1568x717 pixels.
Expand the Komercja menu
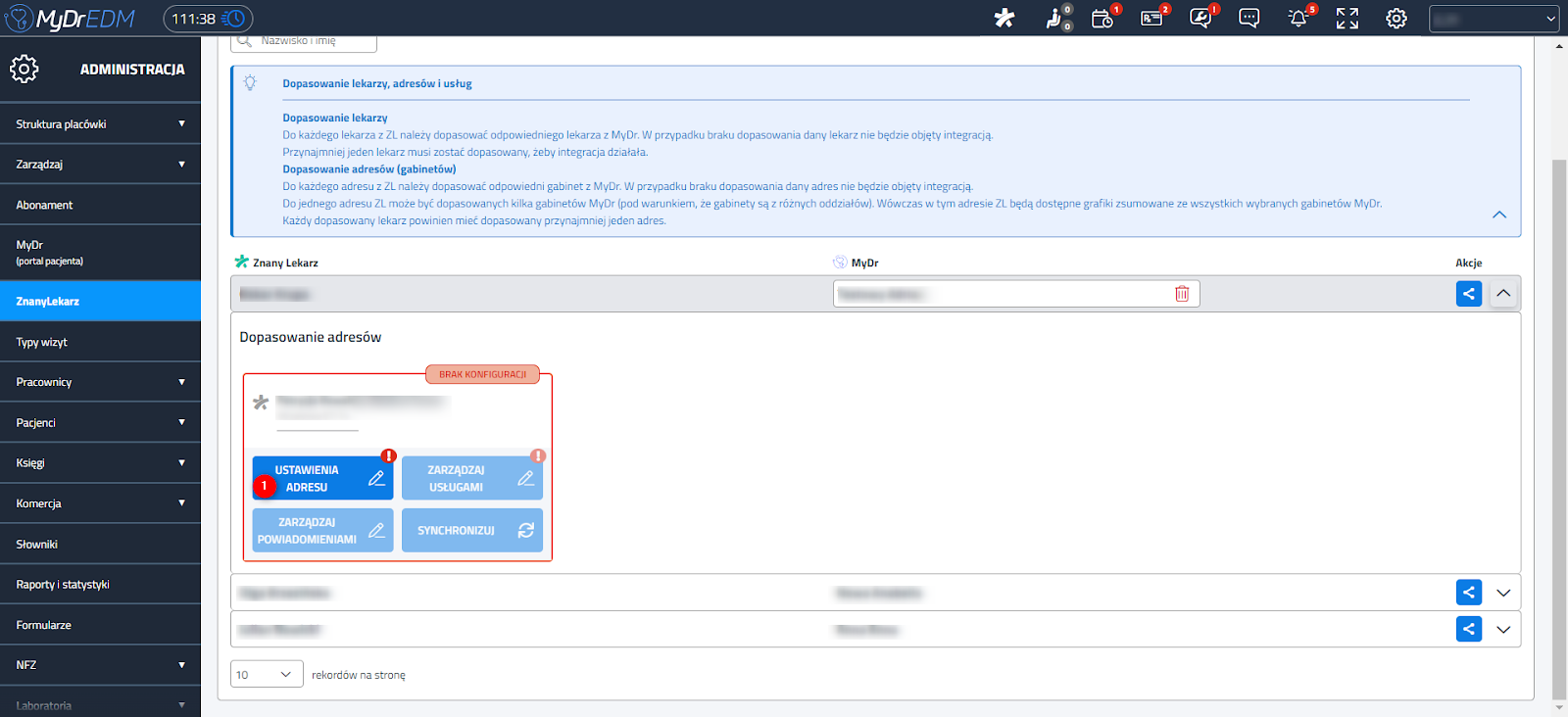(100, 503)
